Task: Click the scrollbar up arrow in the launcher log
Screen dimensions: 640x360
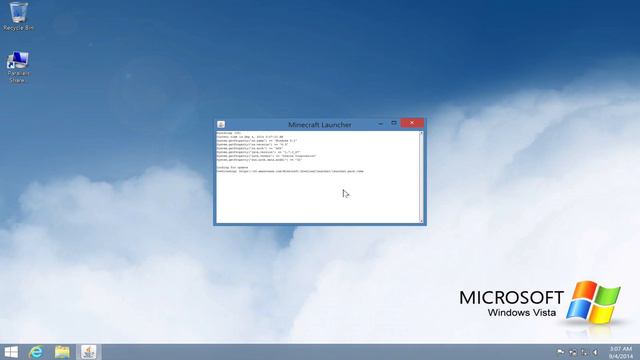Action: 421,133
